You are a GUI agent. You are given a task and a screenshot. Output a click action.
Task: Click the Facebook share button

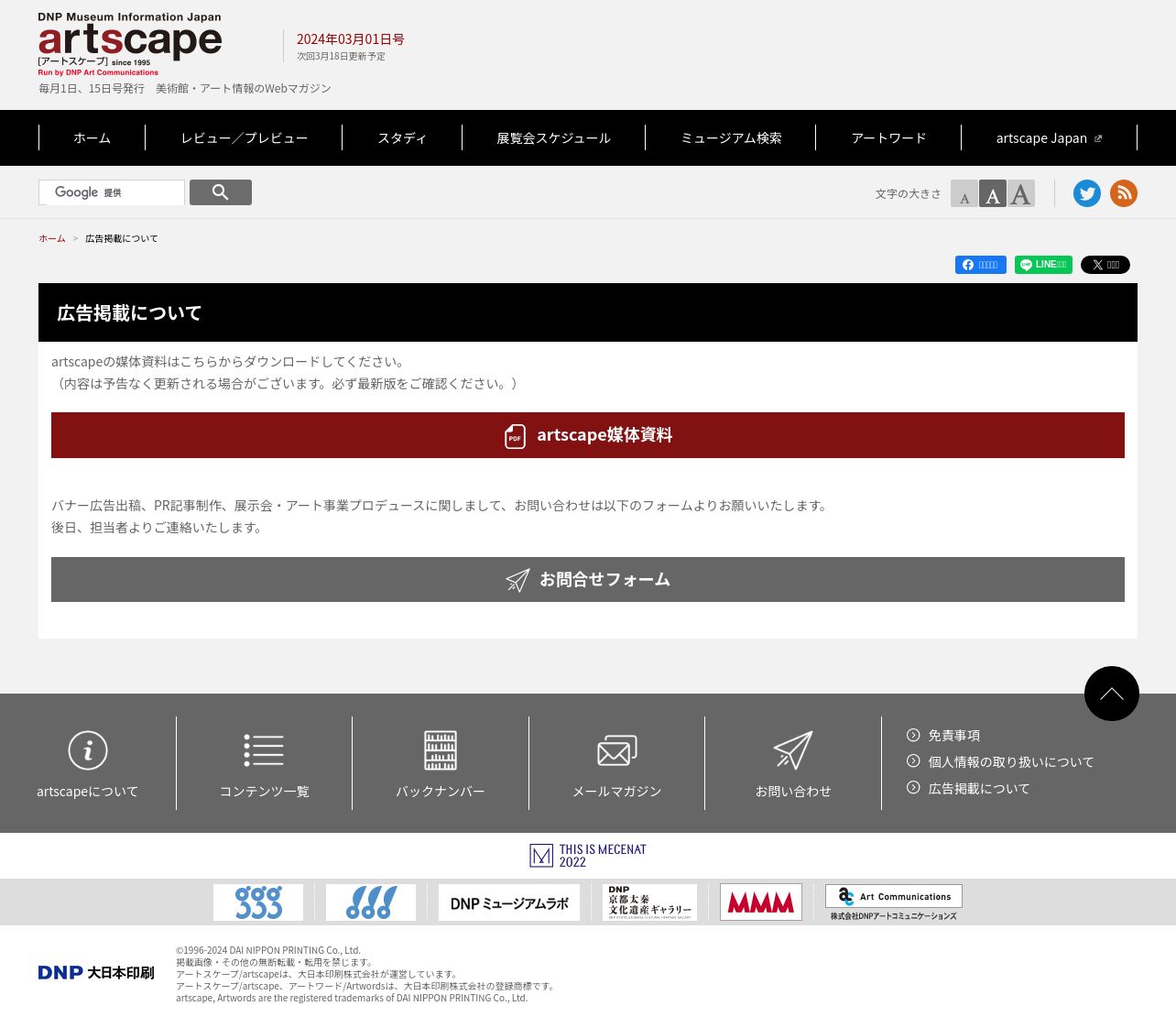tap(981, 265)
